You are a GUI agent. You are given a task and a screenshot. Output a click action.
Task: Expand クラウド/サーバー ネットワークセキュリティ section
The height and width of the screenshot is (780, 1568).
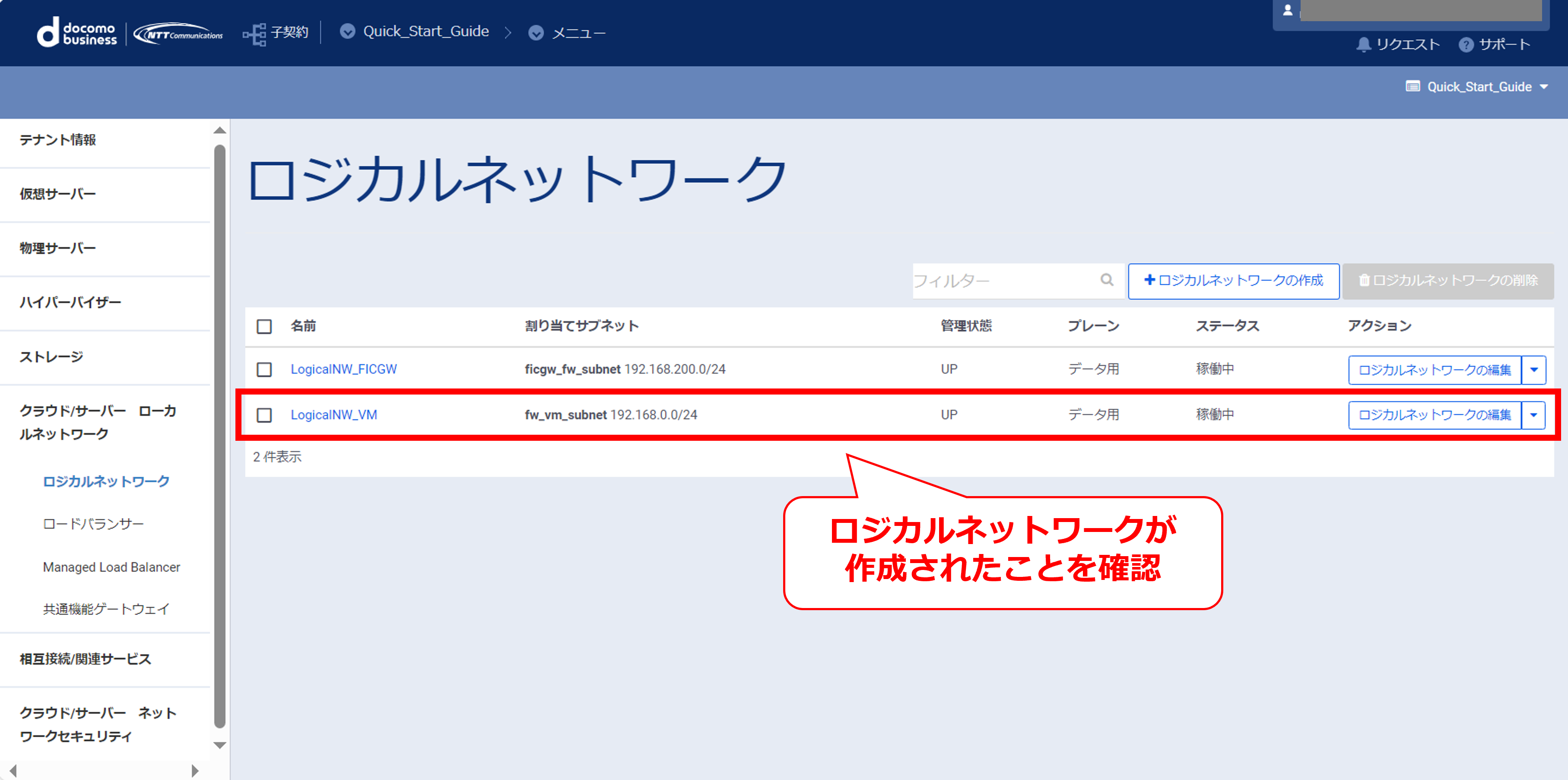(98, 725)
